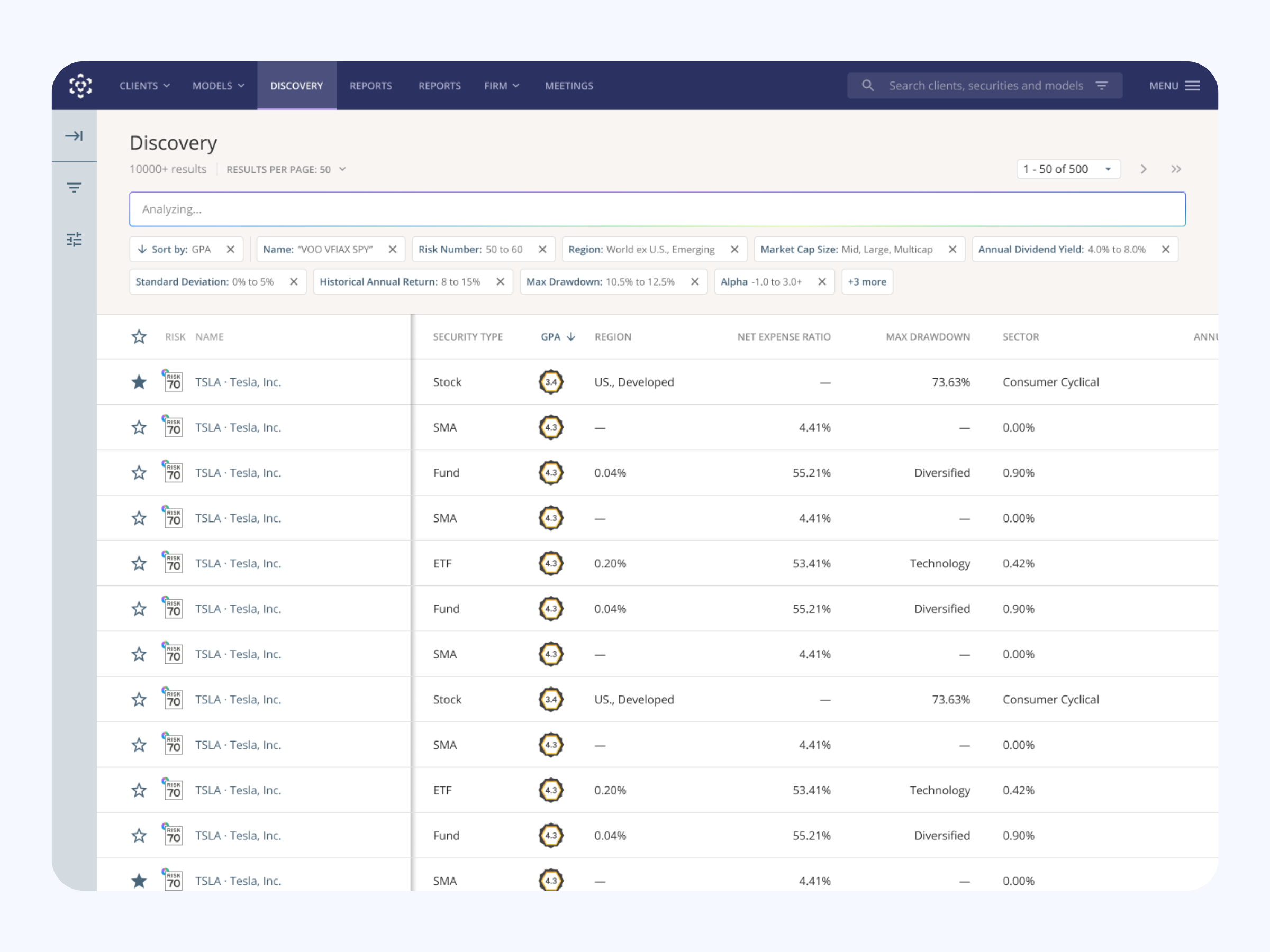Unfavorite the first Stock row star

pos(139,382)
